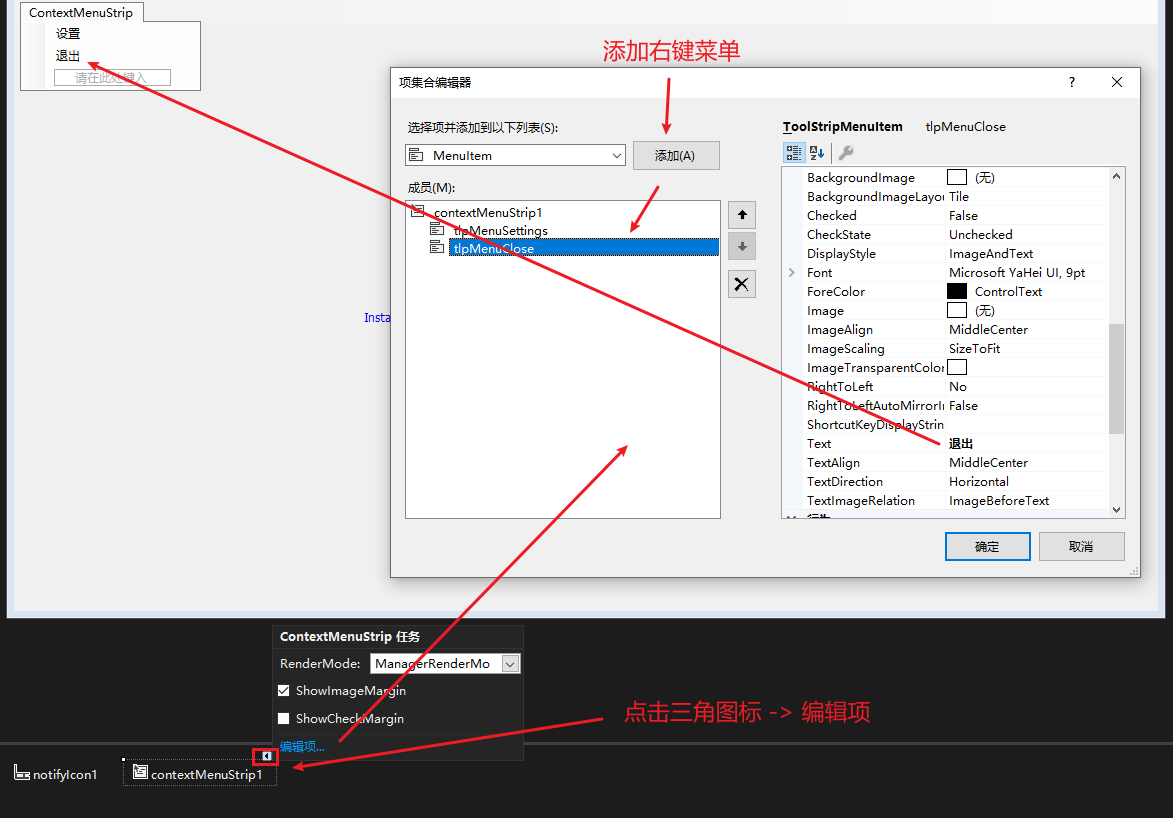Disable the ShowImageMargin checkbox
Image resolution: width=1173 pixels, height=818 pixels.
coord(285,690)
